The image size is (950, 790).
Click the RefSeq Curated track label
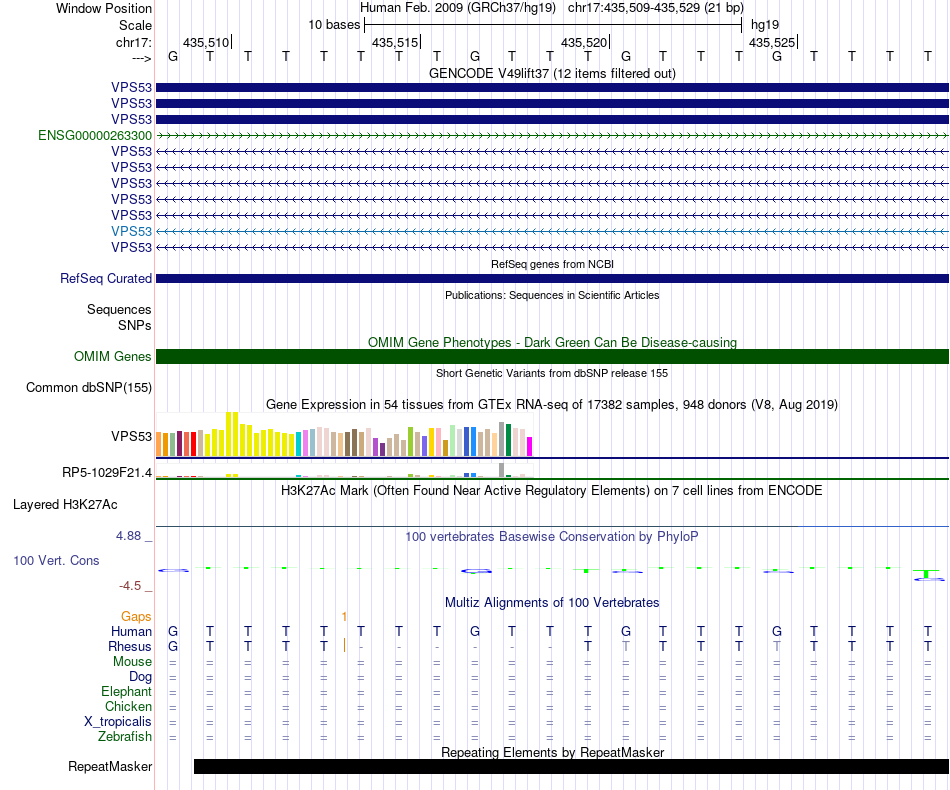pos(106,278)
